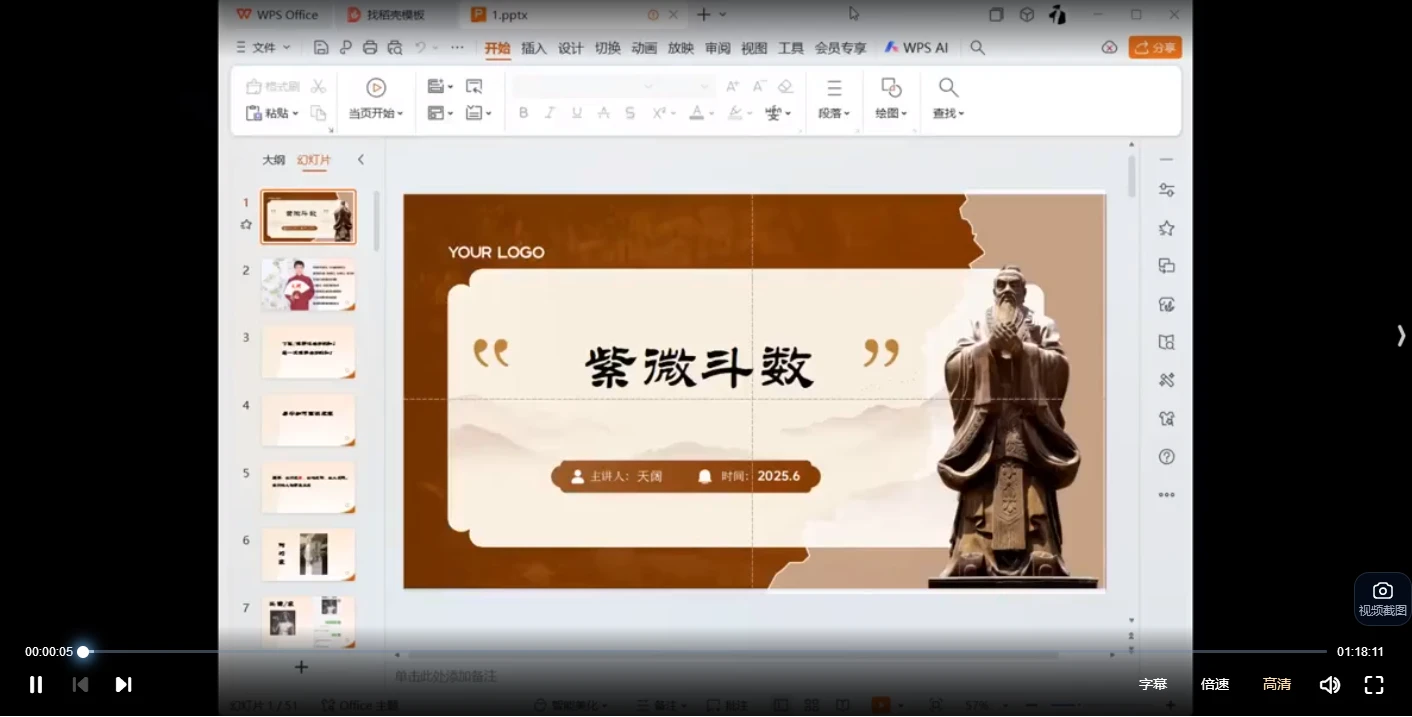The height and width of the screenshot is (717, 1412).
Task: Collapse the slide panel with chevron
Action: pos(361,160)
